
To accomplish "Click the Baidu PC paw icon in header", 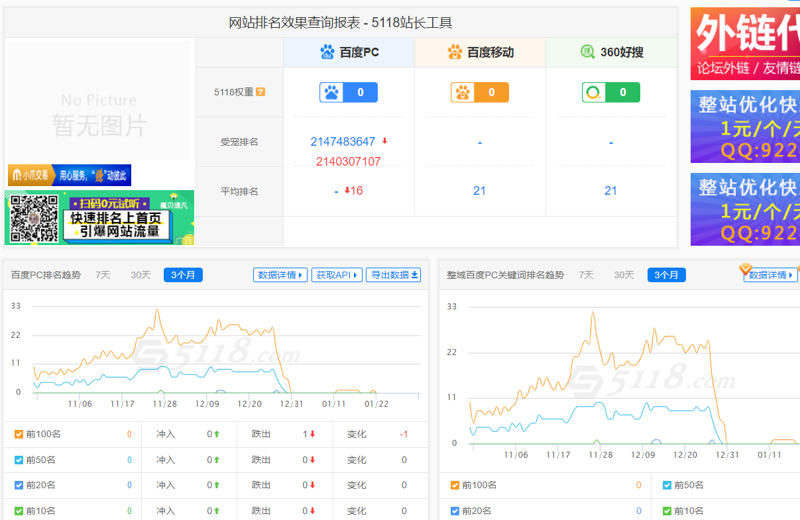I will tap(327, 52).
